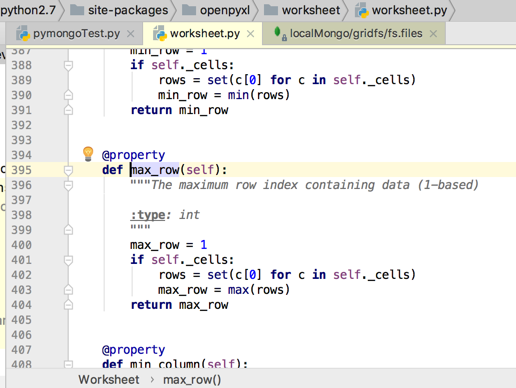516x388 pixels.
Task: Click the fold end marker at line 403
Action: tap(68, 290)
